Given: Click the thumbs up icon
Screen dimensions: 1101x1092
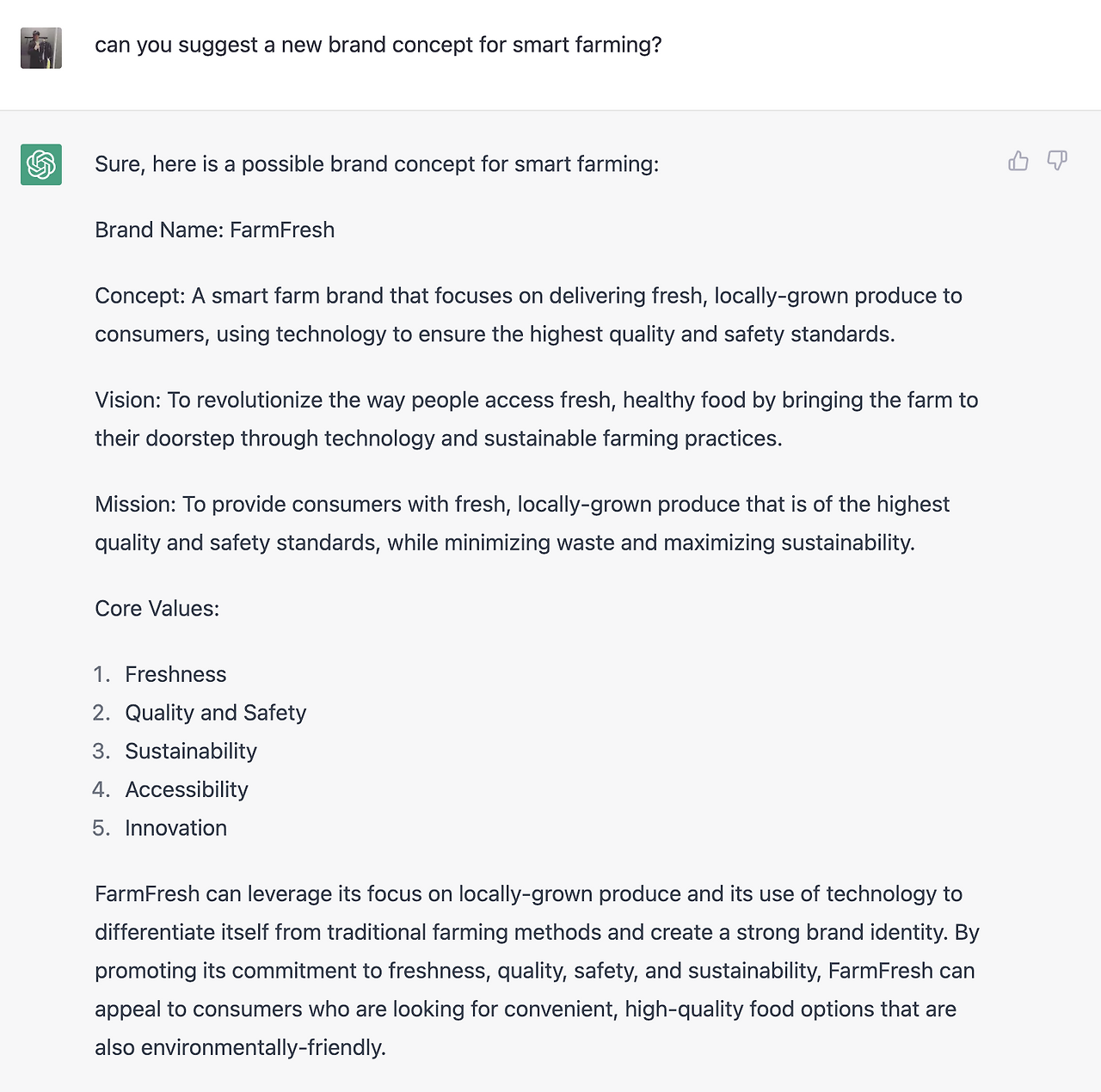Looking at the screenshot, I should tap(1018, 161).
